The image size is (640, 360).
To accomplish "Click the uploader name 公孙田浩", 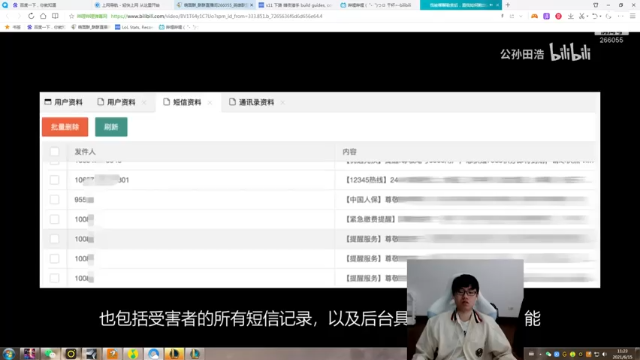I will pyautogui.click(x=522, y=54).
